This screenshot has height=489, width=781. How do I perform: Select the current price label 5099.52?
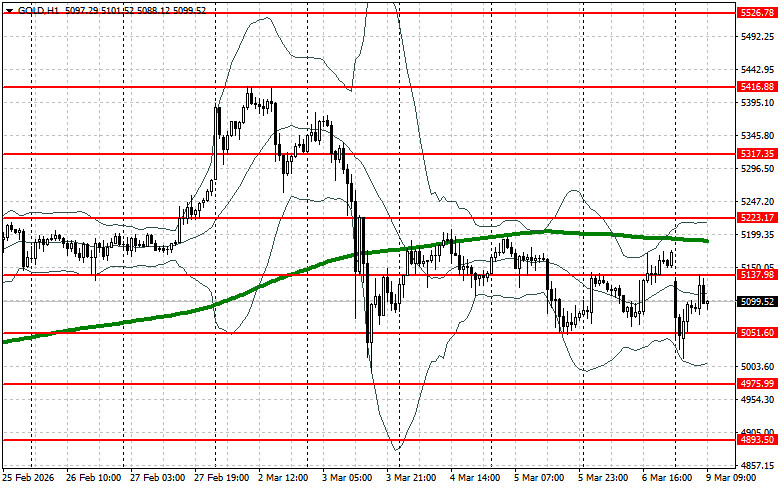(x=755, y=301)
